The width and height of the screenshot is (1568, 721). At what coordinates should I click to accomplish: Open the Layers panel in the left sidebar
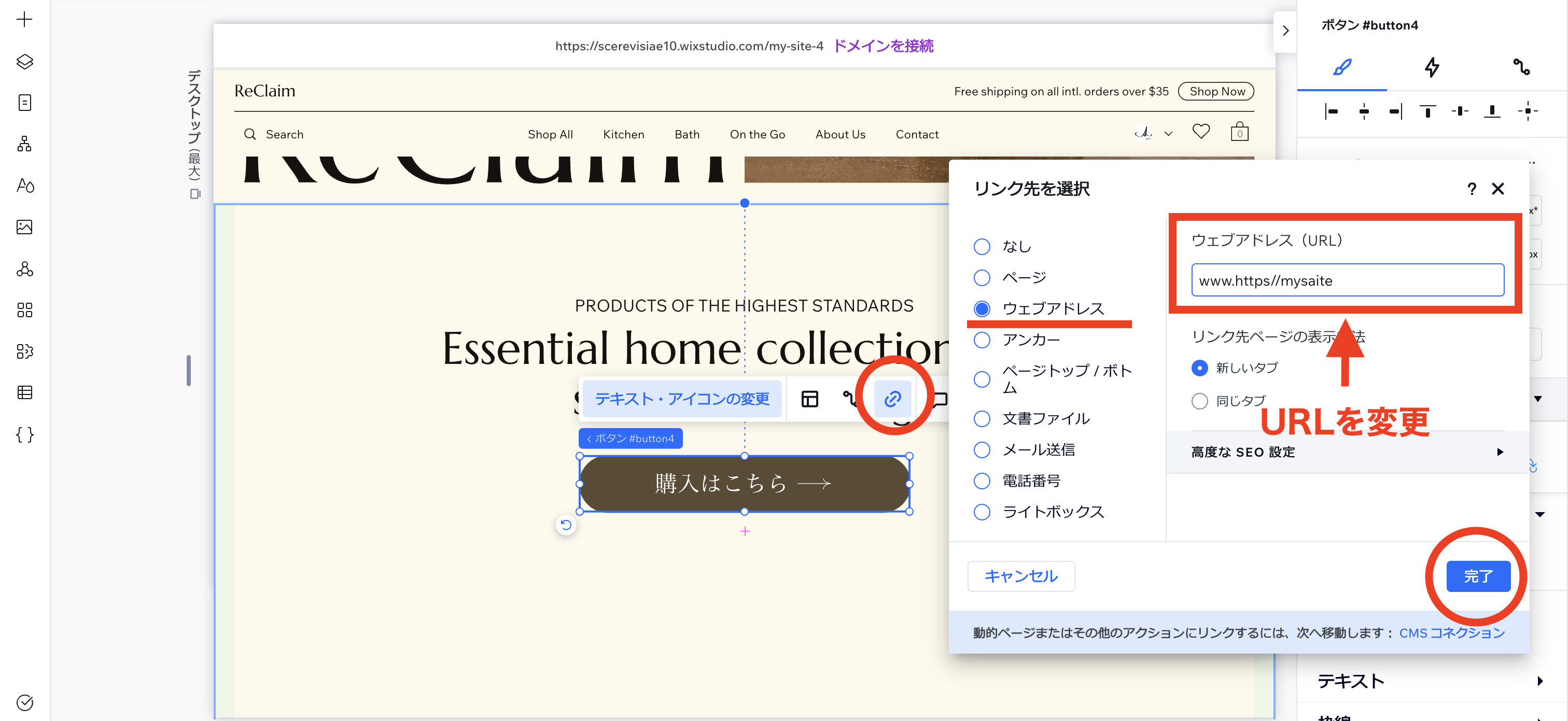point(24,61)
